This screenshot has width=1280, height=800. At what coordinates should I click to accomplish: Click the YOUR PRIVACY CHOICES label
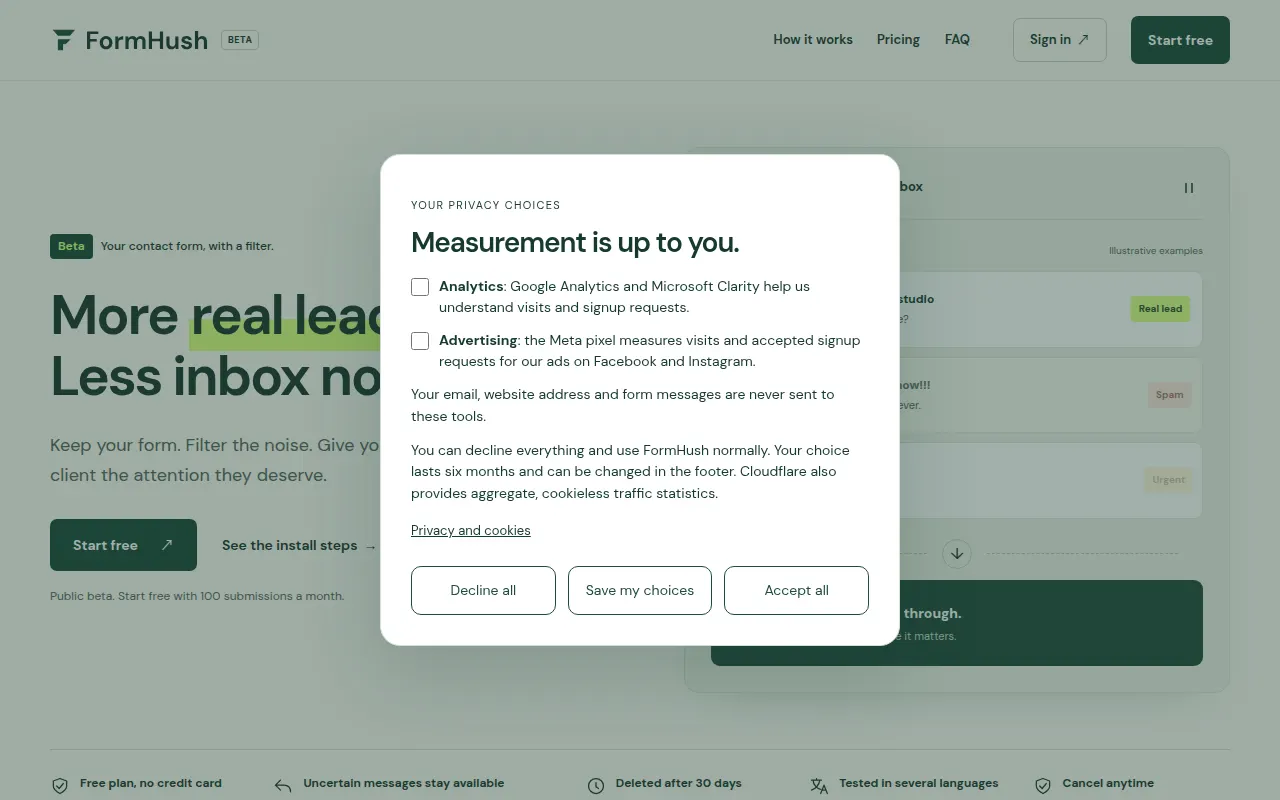486,205
